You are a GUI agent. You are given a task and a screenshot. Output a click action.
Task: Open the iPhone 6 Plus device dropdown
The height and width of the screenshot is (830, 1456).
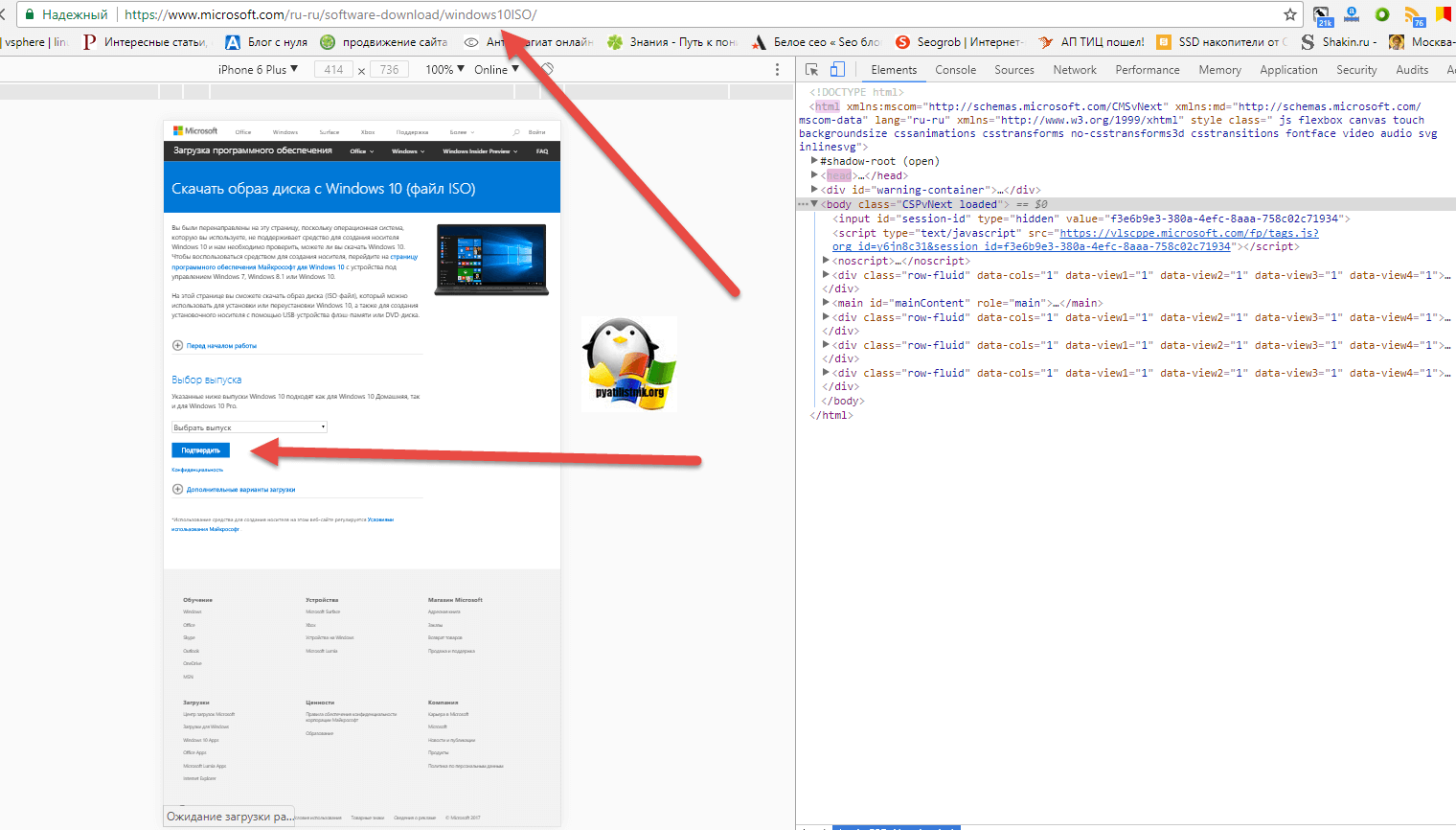[x=258, y=70]
